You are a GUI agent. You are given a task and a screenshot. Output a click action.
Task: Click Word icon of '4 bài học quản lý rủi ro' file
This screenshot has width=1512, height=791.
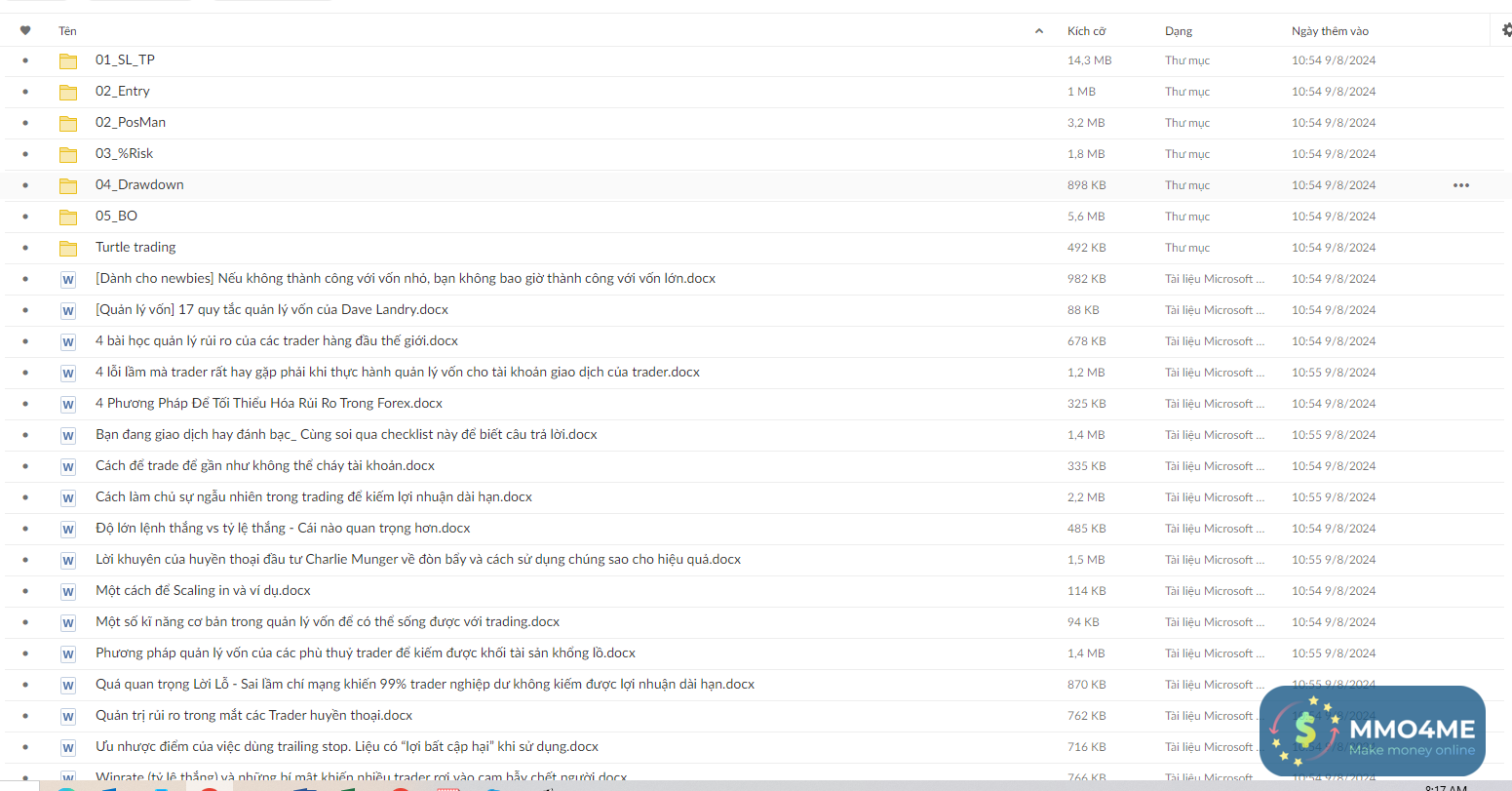click(68, 342)
